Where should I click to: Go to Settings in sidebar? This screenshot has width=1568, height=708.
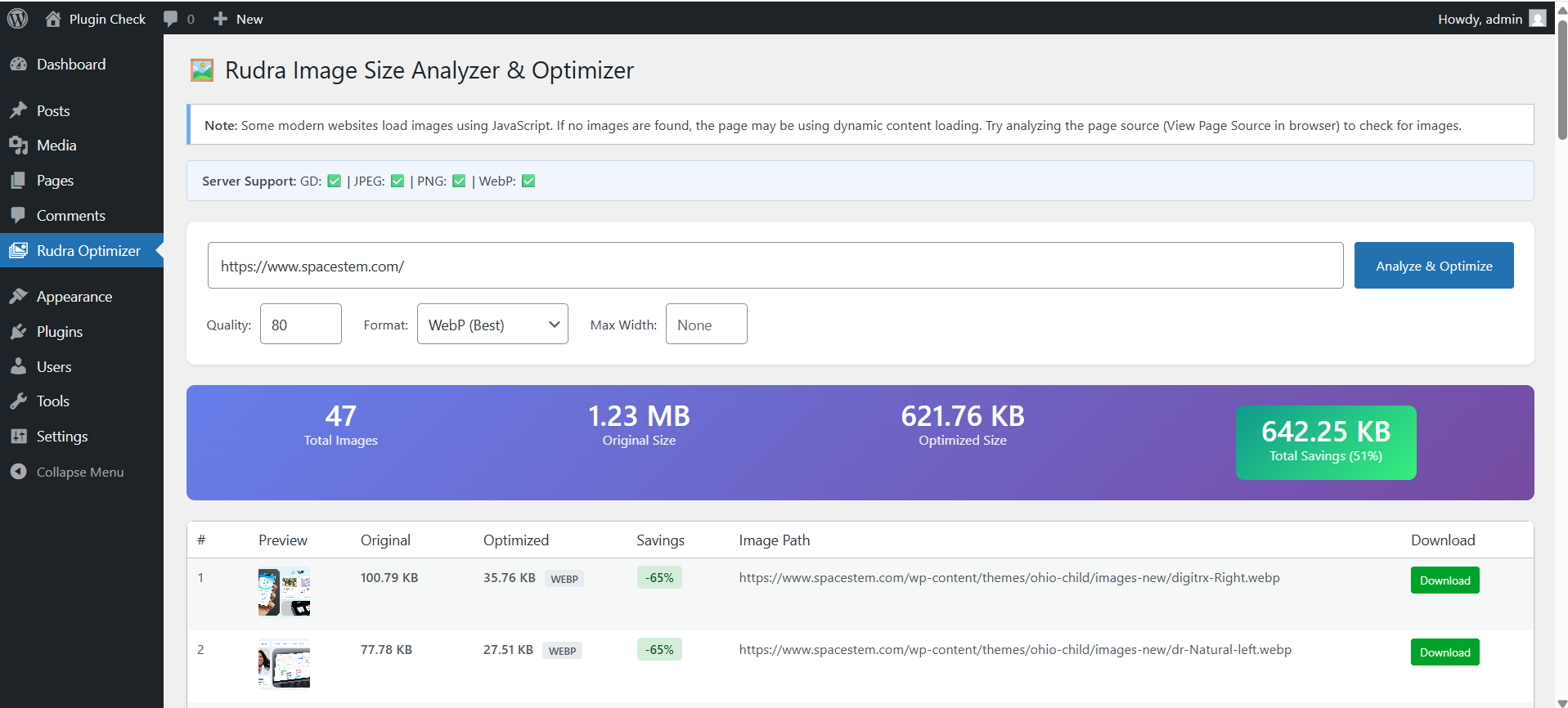(x=61, y=437)
